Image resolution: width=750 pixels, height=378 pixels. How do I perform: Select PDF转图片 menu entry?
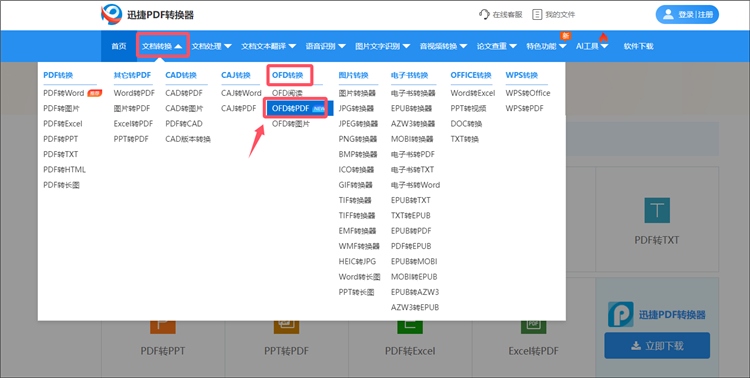(x=61, y=108)
